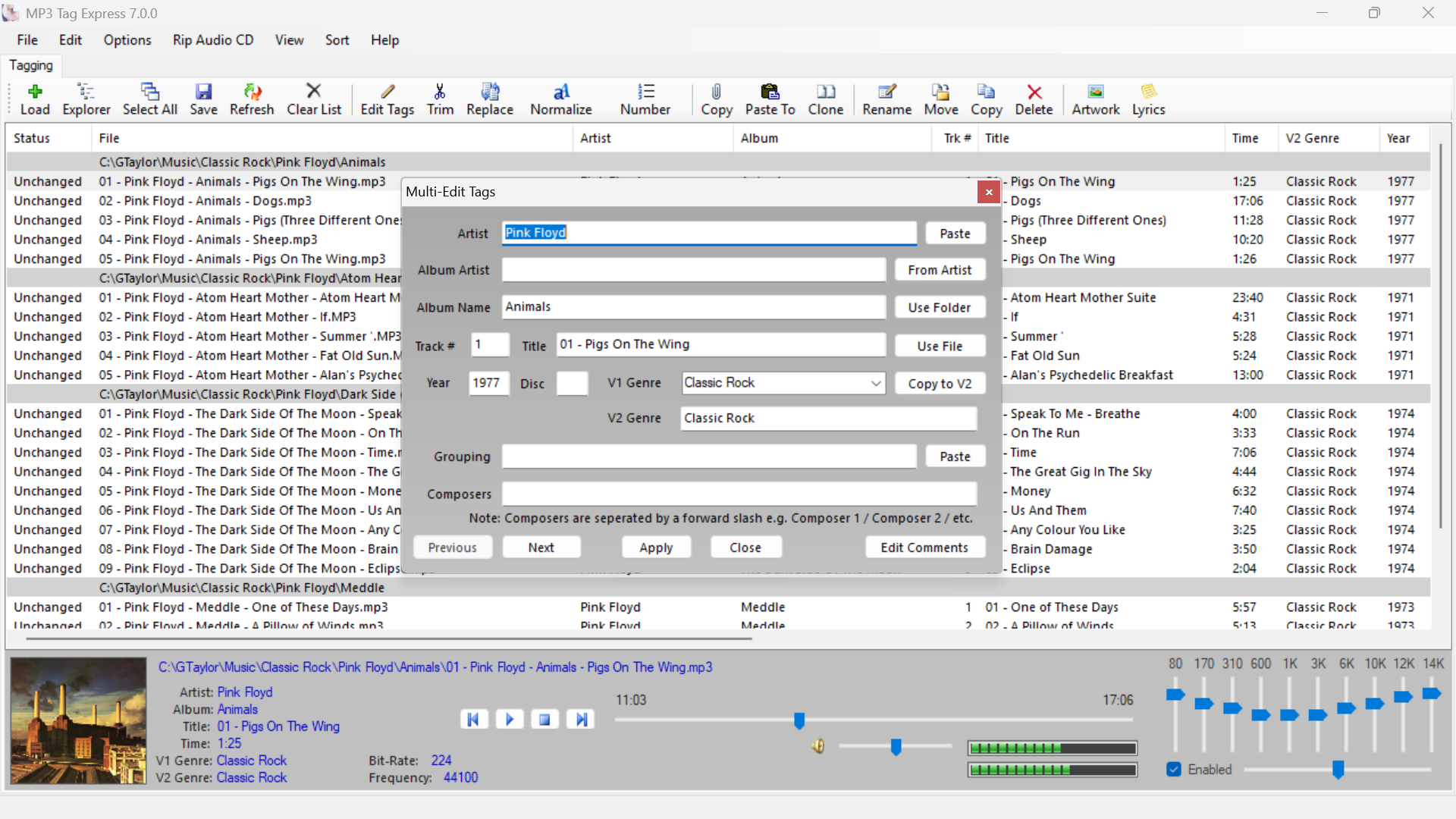This screenshot has height=819, width=1456.
Task: Open Edit Comments from the dialog
Action: pyautogui.click(x=924, y=548)
